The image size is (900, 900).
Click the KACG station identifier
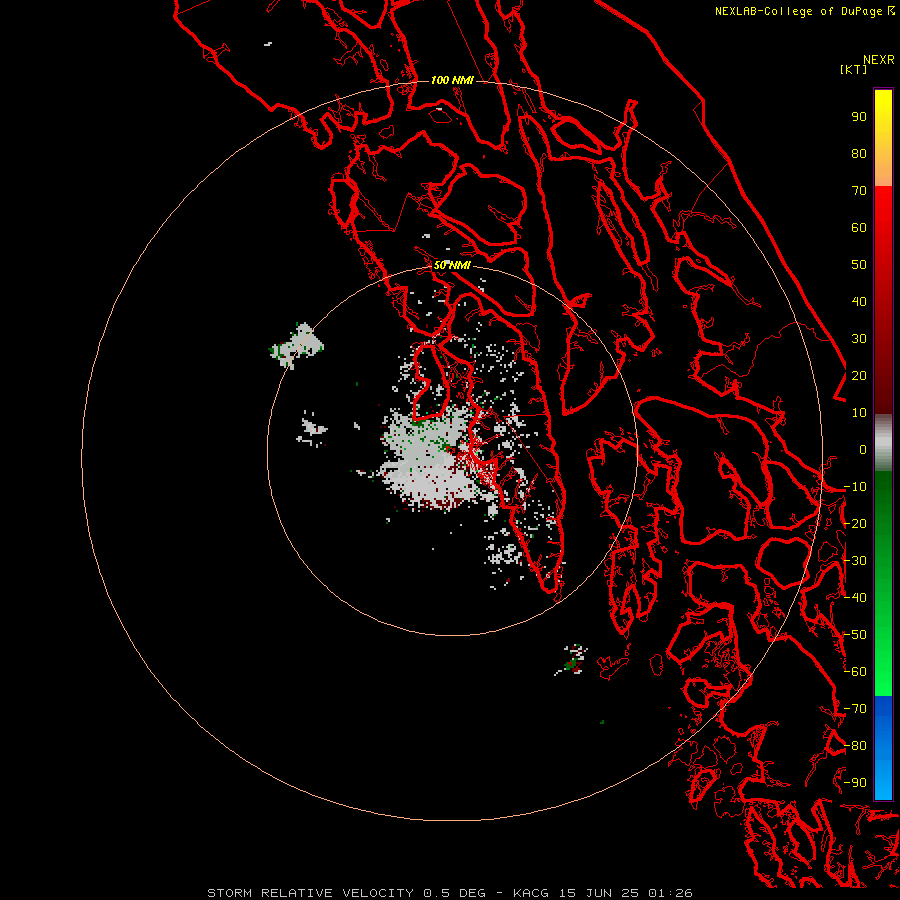coord(531,893)
